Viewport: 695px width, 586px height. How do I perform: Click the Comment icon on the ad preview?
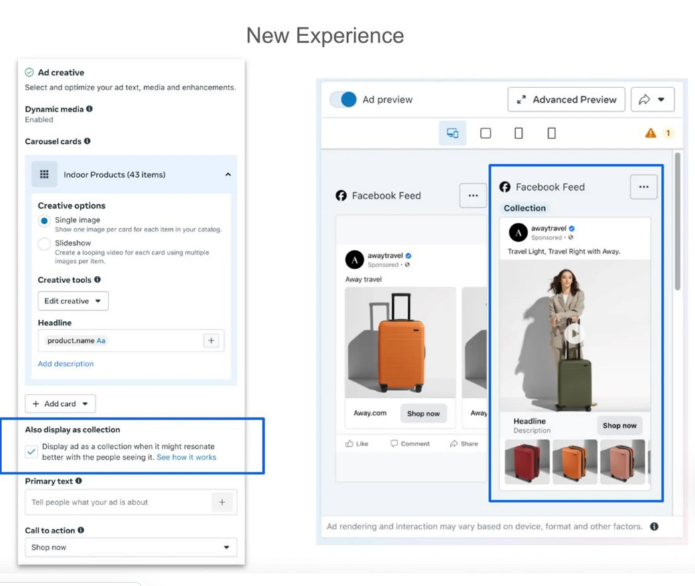(394, 443)
